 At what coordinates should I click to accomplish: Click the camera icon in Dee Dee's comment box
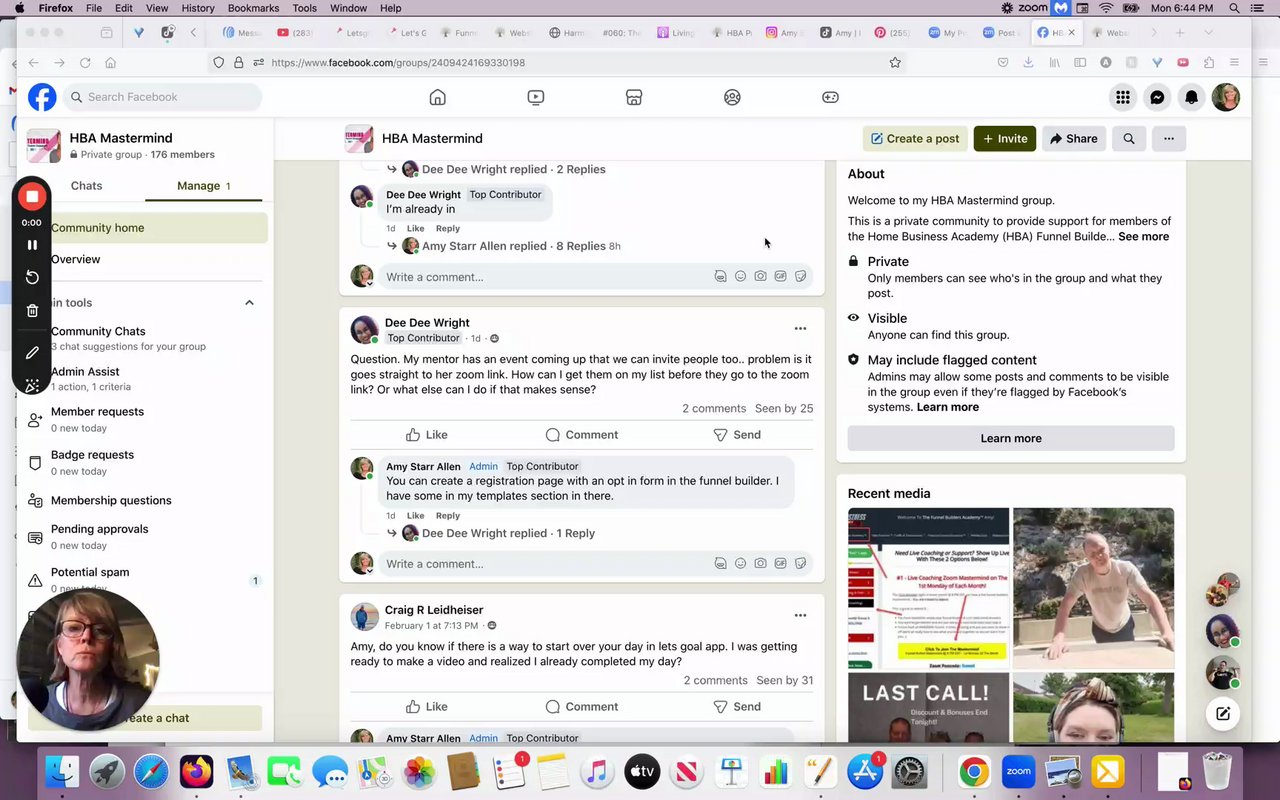pyautogui.click(x=760, y=564)
